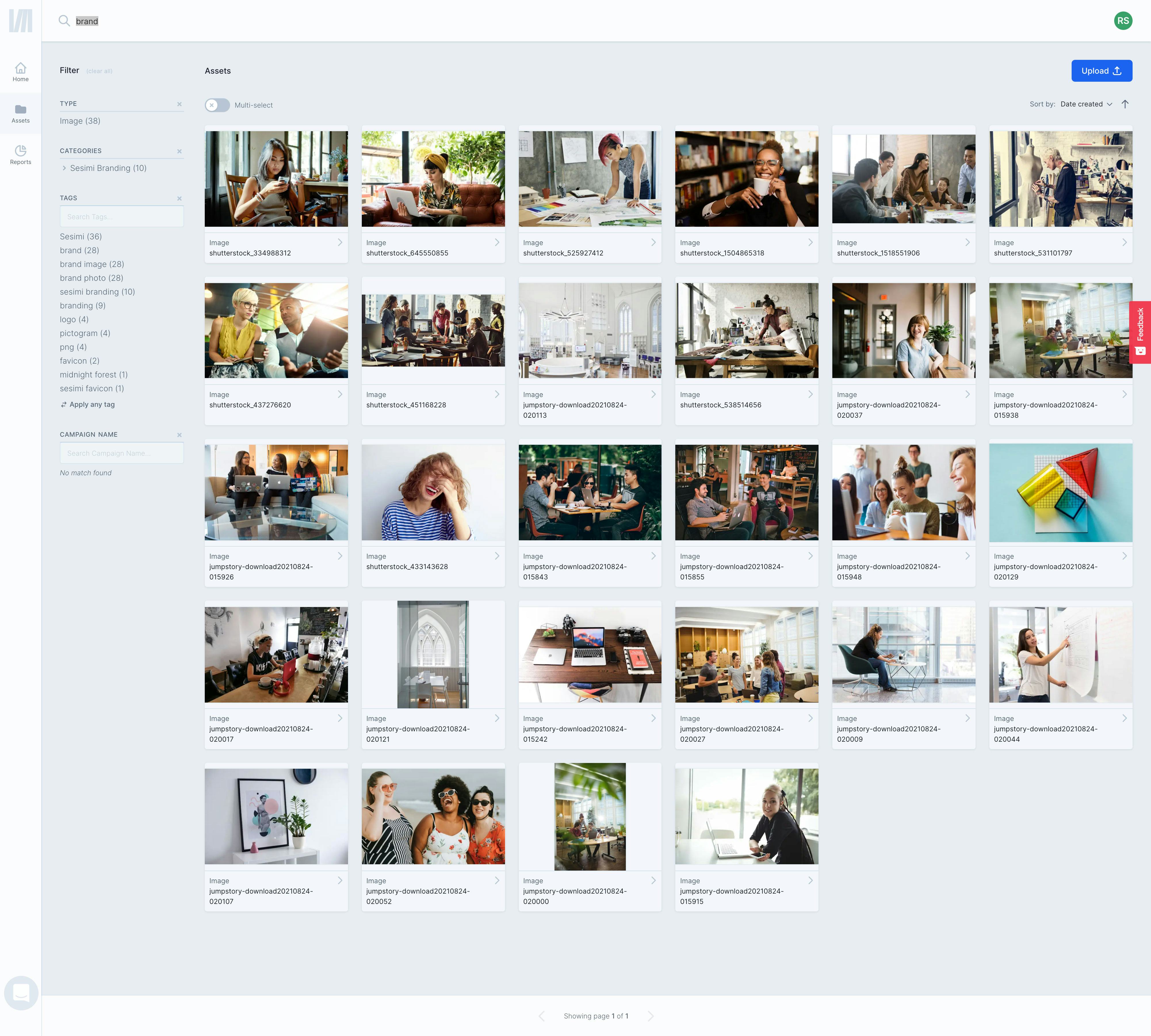Open the chat widget icon

pyautogui.click(x=21, y=993)
